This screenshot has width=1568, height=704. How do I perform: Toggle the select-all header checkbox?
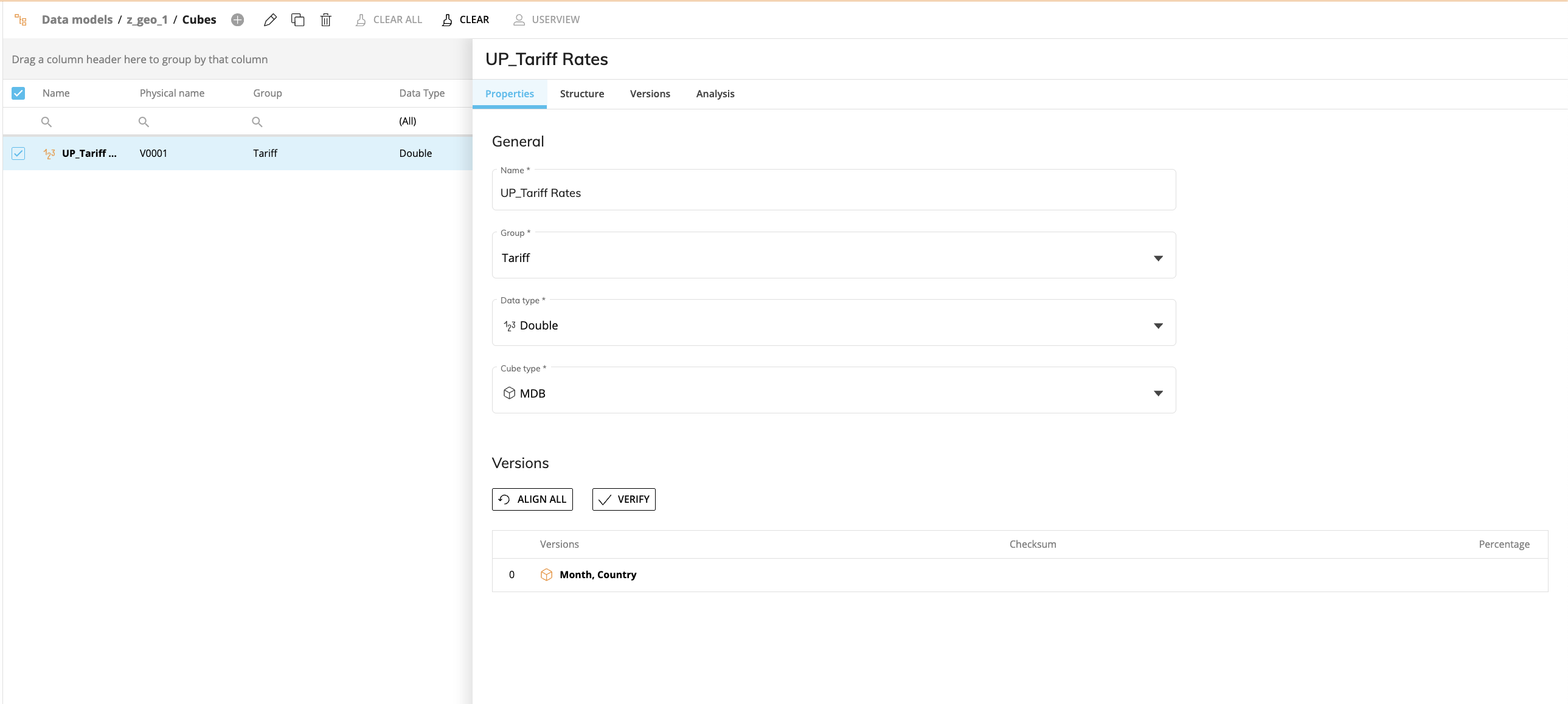pos(18,93)
